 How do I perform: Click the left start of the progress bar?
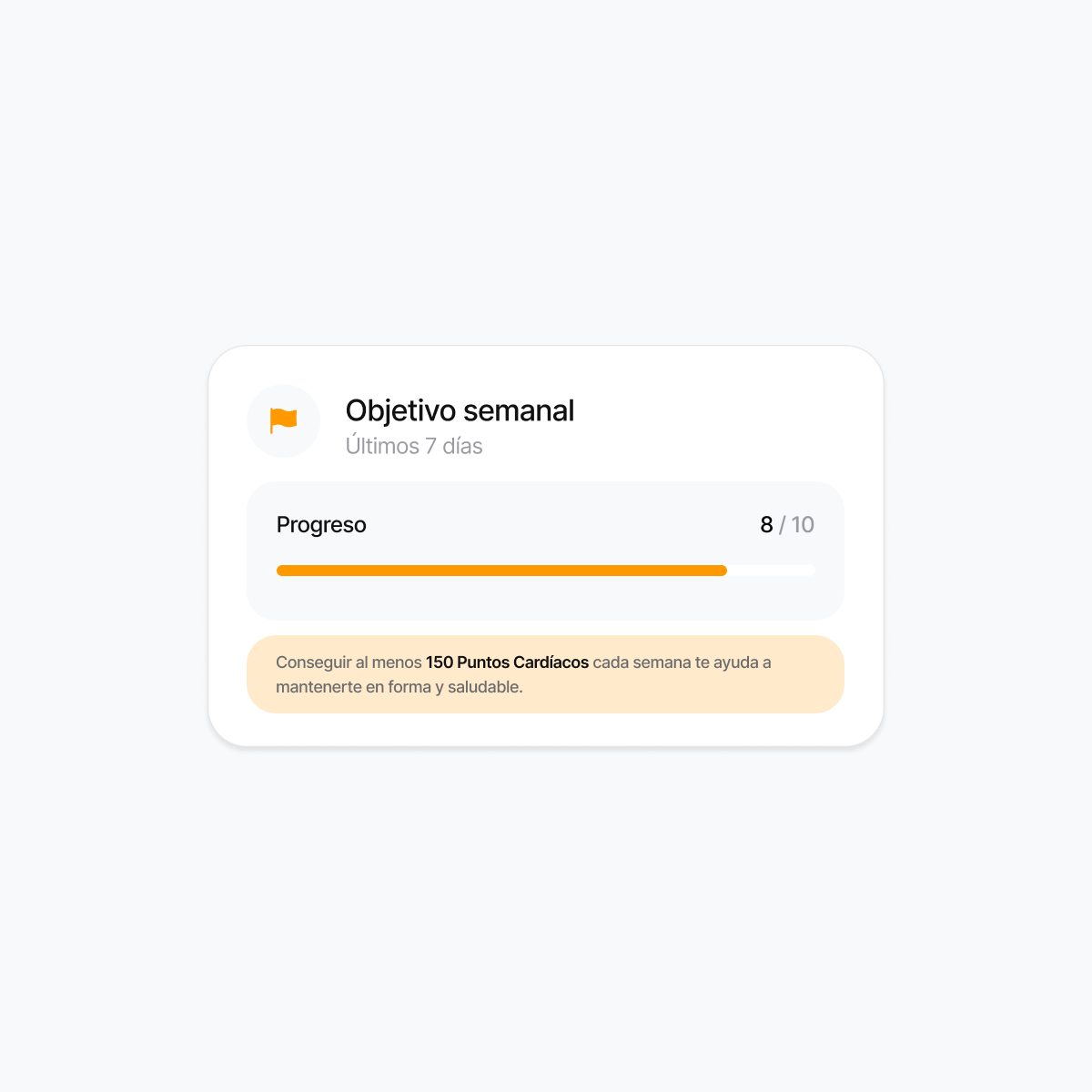281,571
